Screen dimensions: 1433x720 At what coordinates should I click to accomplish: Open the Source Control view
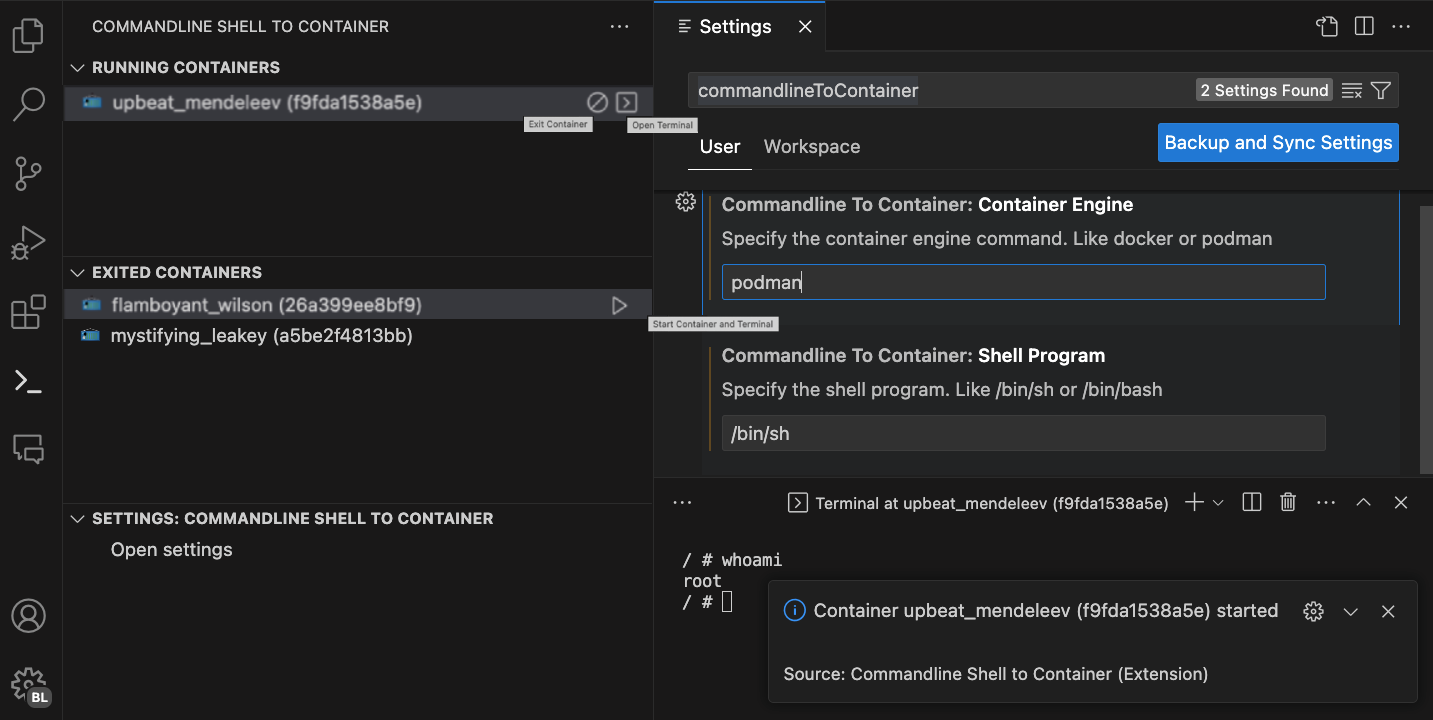pos(28,173)
